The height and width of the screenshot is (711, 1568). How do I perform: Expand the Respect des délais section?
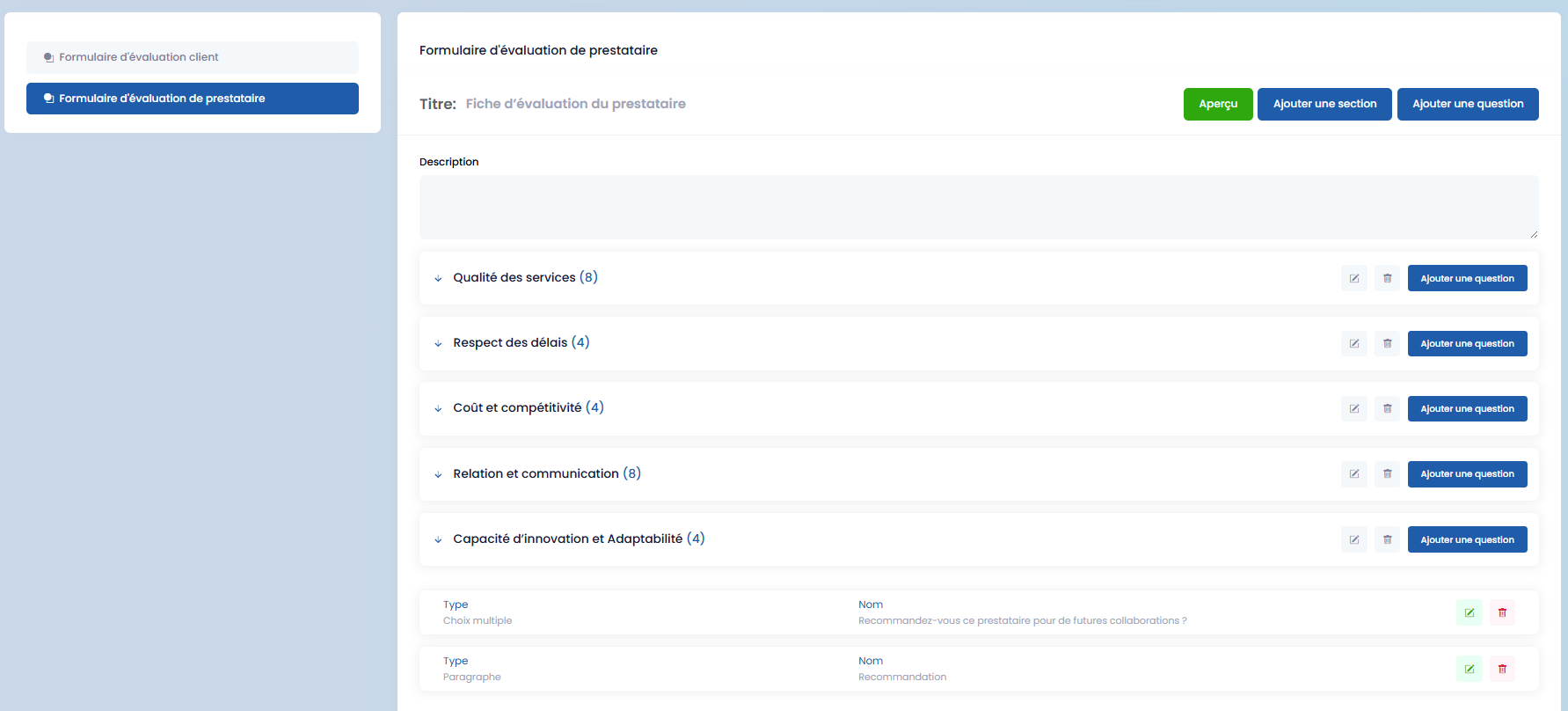point(438,343)
